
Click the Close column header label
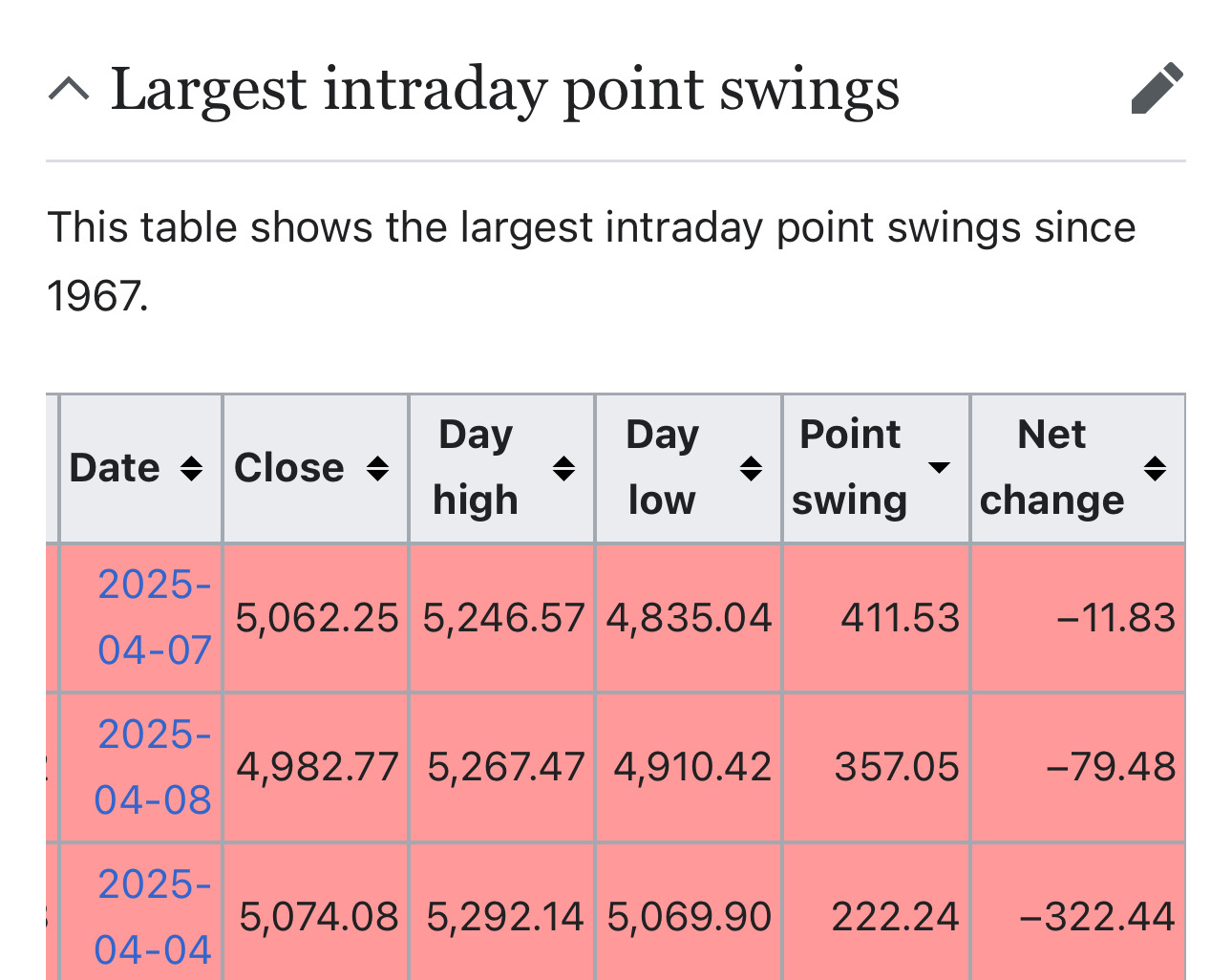point(289,468)
